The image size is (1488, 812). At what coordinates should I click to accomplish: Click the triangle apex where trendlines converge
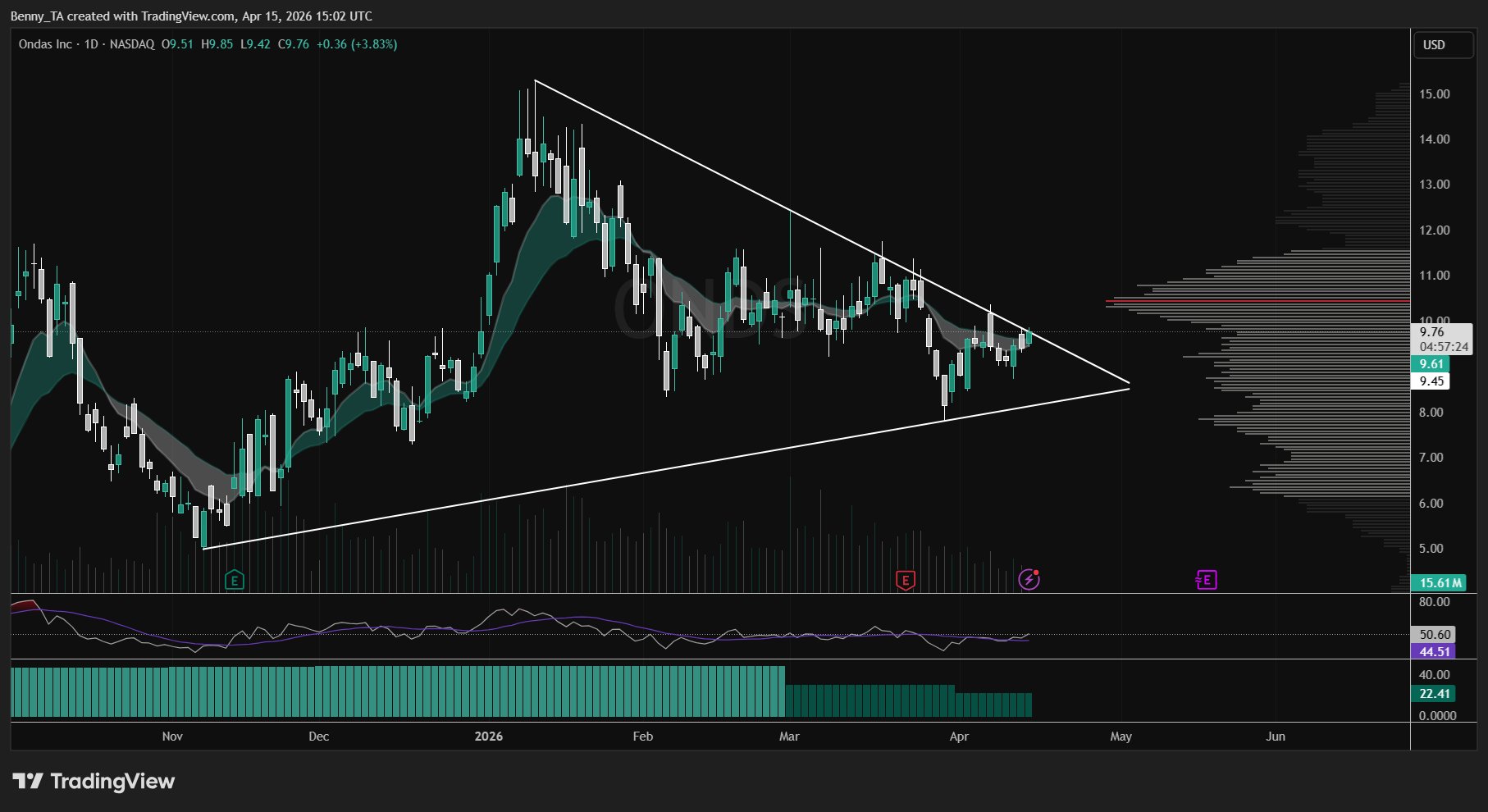point(1130,384)
